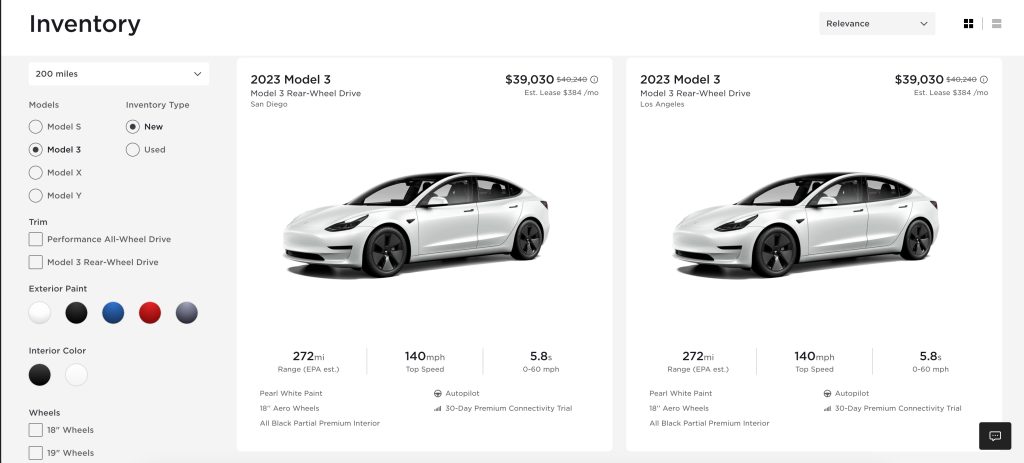The height and width of the screenshot is (463, 1024).
Task: Select the Model S radio button
Action: [36, 127]
